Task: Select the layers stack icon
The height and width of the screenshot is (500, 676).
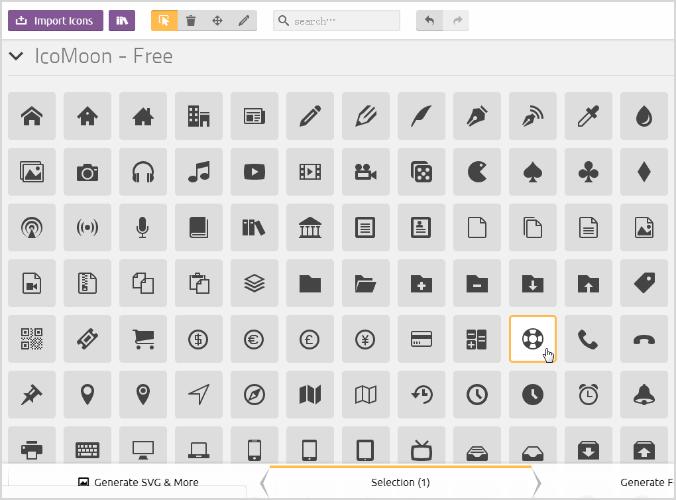Action: point(254,283)
